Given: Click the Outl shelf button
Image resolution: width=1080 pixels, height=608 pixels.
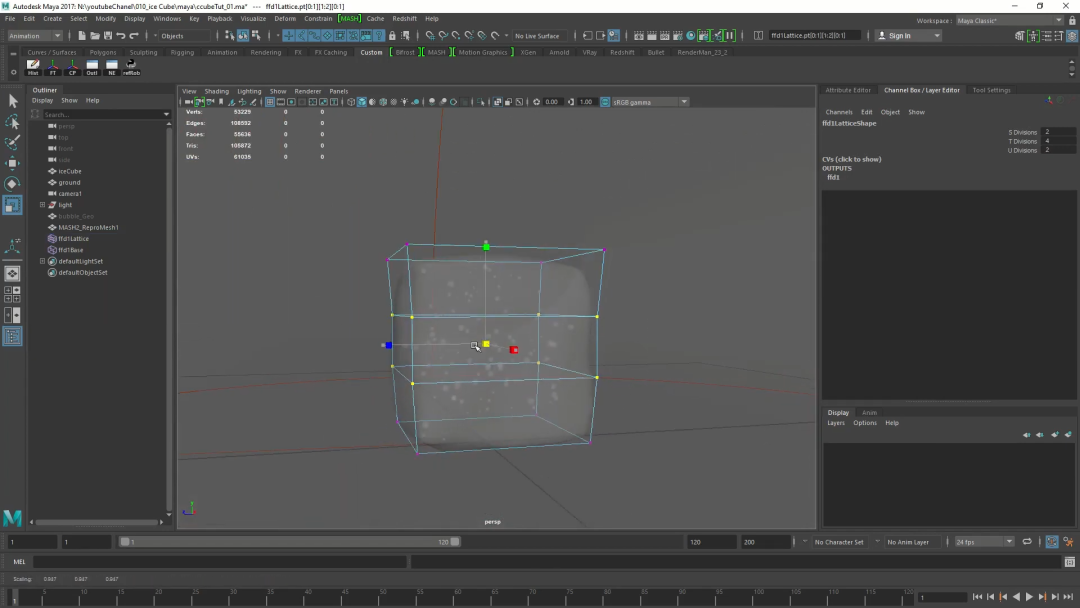Looking at the screenshot, I should coord(92,66).
